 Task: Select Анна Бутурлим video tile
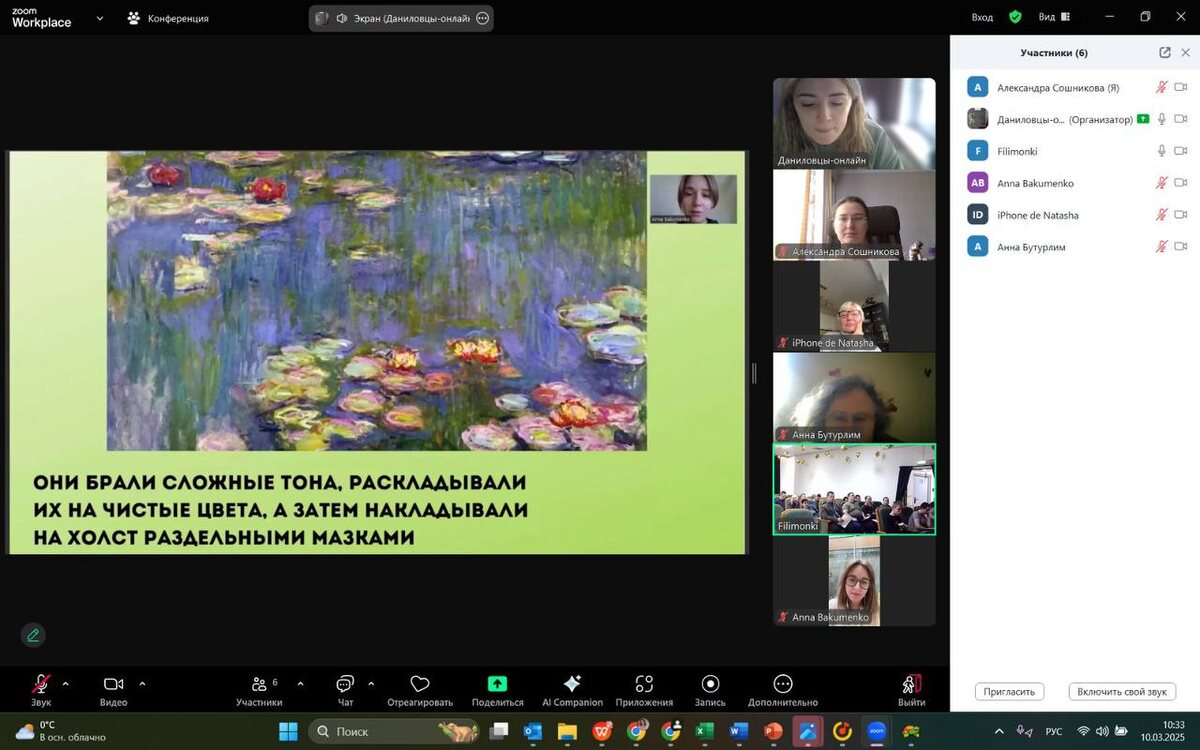(x=854, y=398)
